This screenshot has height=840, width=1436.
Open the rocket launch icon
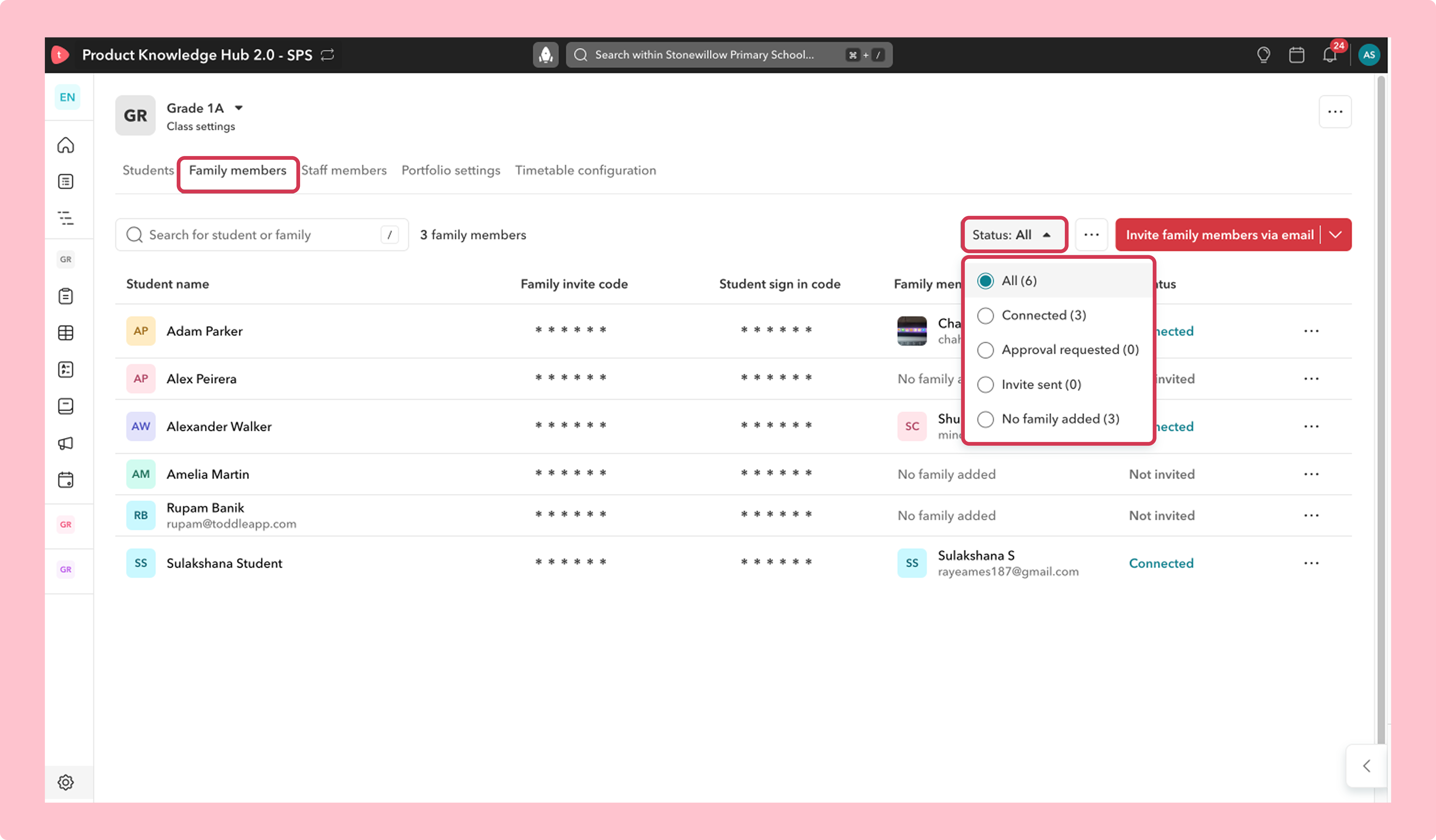click(x=545, y=55)
